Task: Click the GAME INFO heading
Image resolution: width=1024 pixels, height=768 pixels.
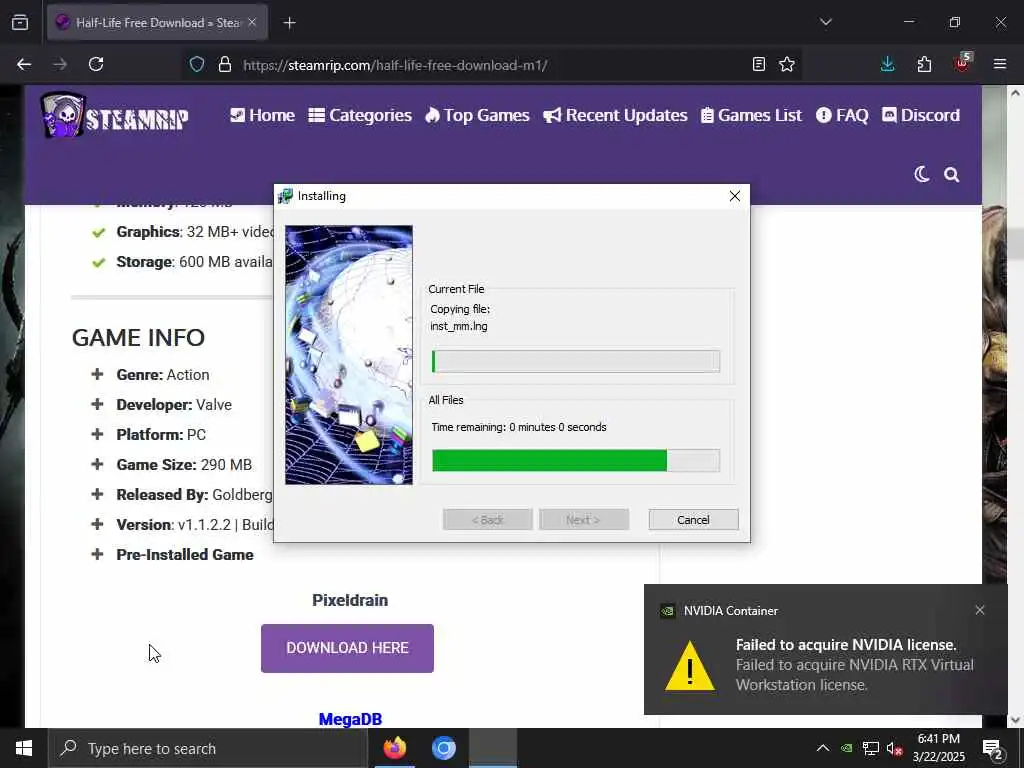Action: pyautogui.click(x=138, y=338)
